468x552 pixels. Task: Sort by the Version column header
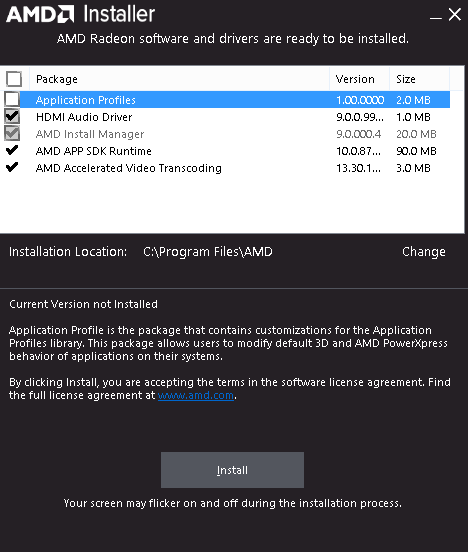click(x=360, y=79)
